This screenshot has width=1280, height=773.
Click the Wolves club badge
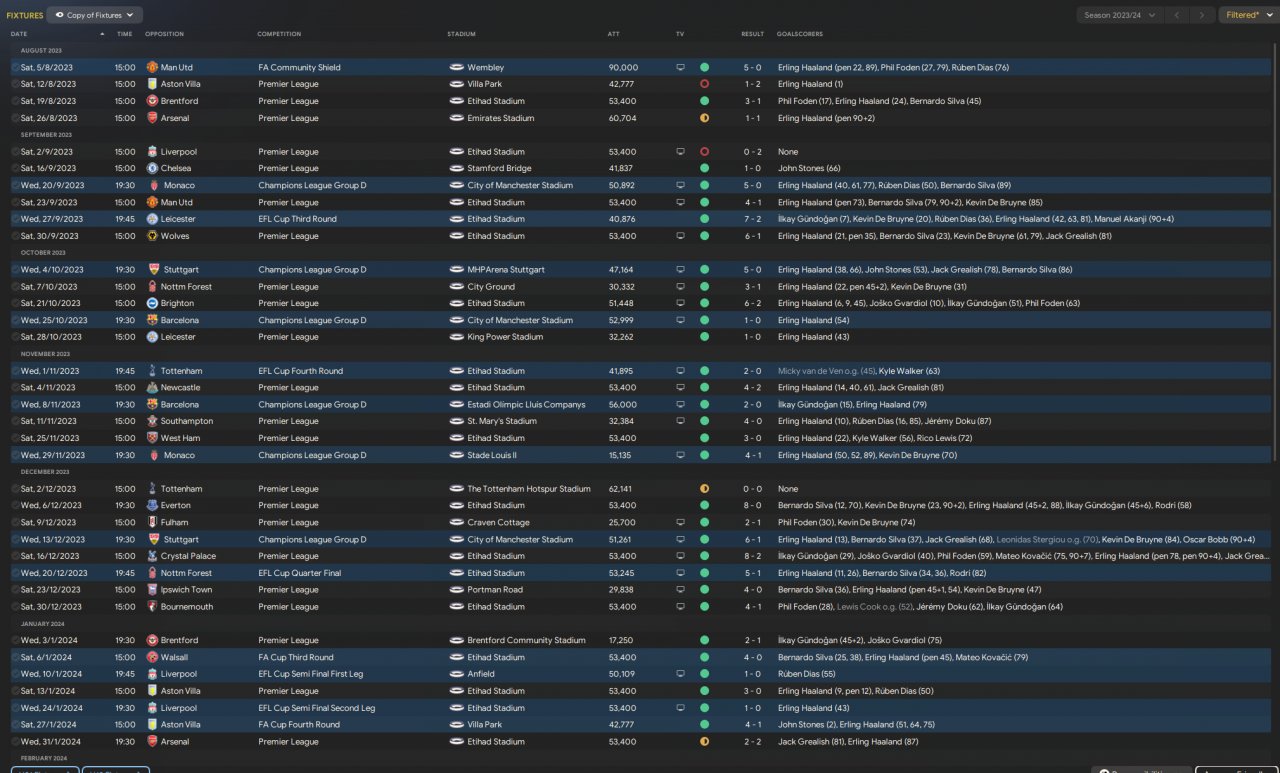pos(152,236)
